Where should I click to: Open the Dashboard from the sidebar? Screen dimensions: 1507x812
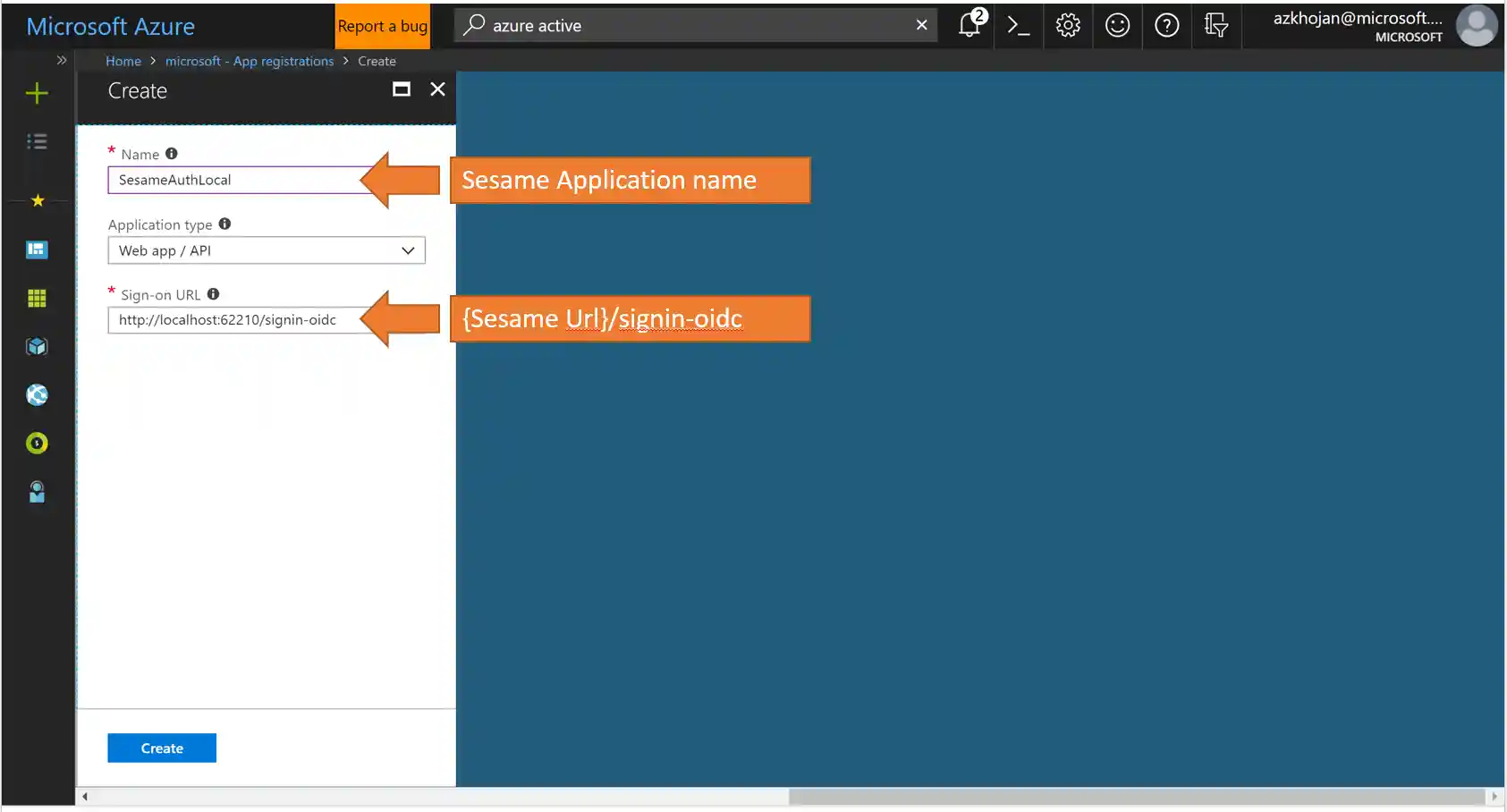[37, 250]
